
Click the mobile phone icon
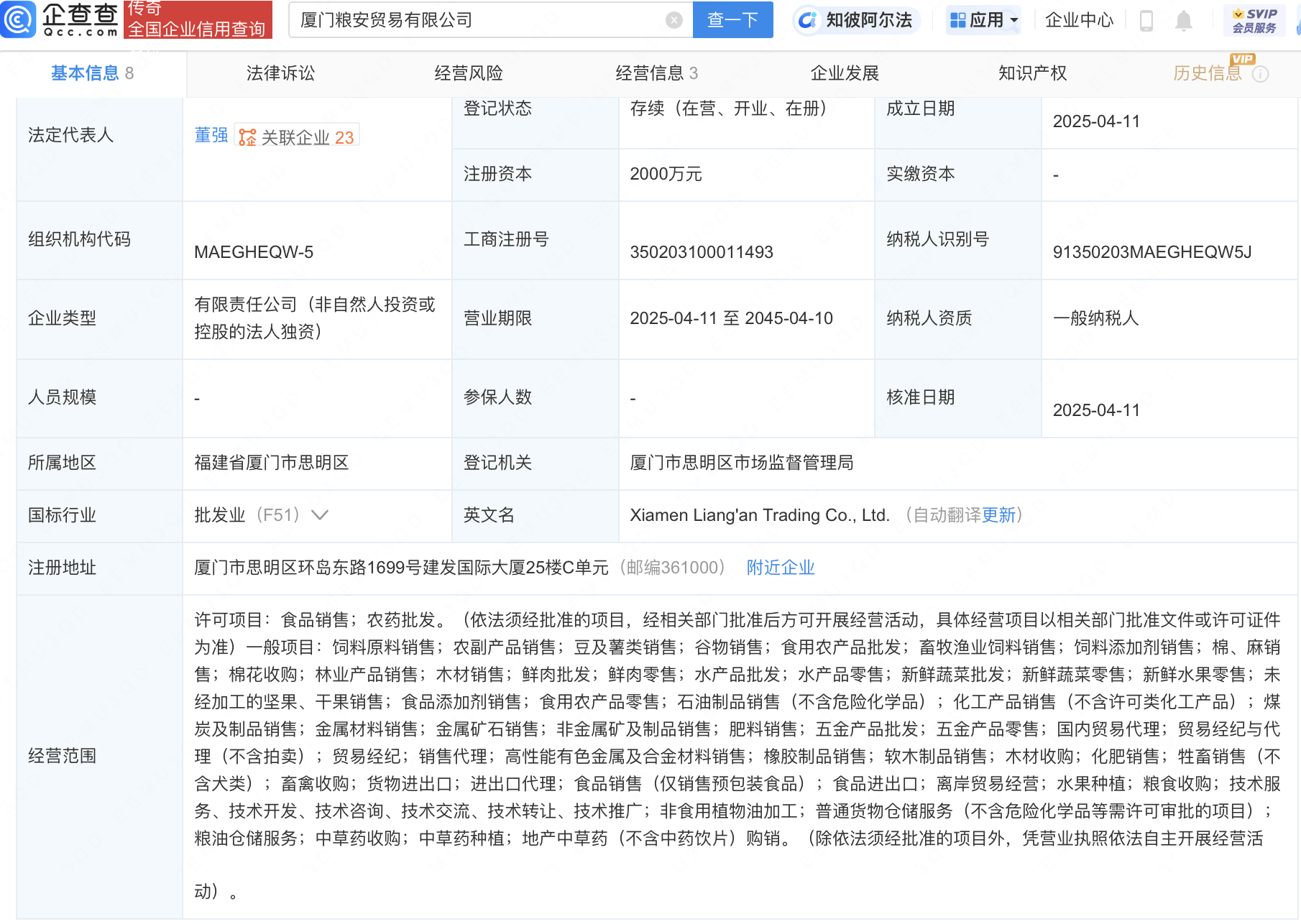click(x=1146, y=21)
